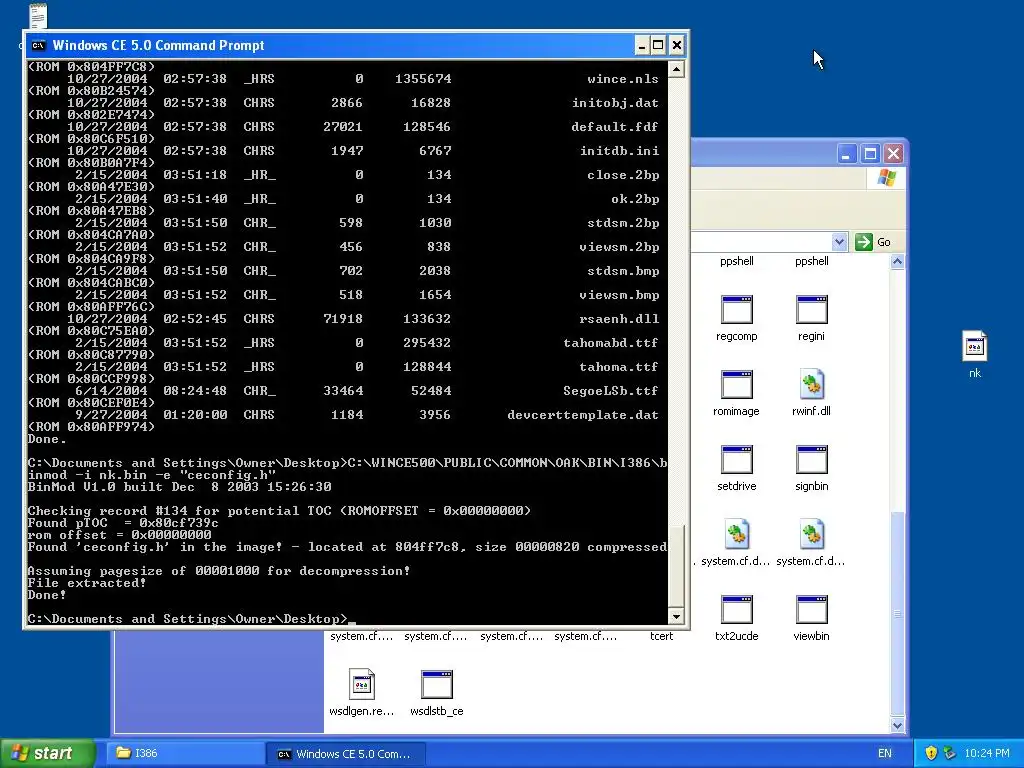The image size is (1024, 768).
Task: Select the nk file on the desktop
Action: [x=974, y=346]
